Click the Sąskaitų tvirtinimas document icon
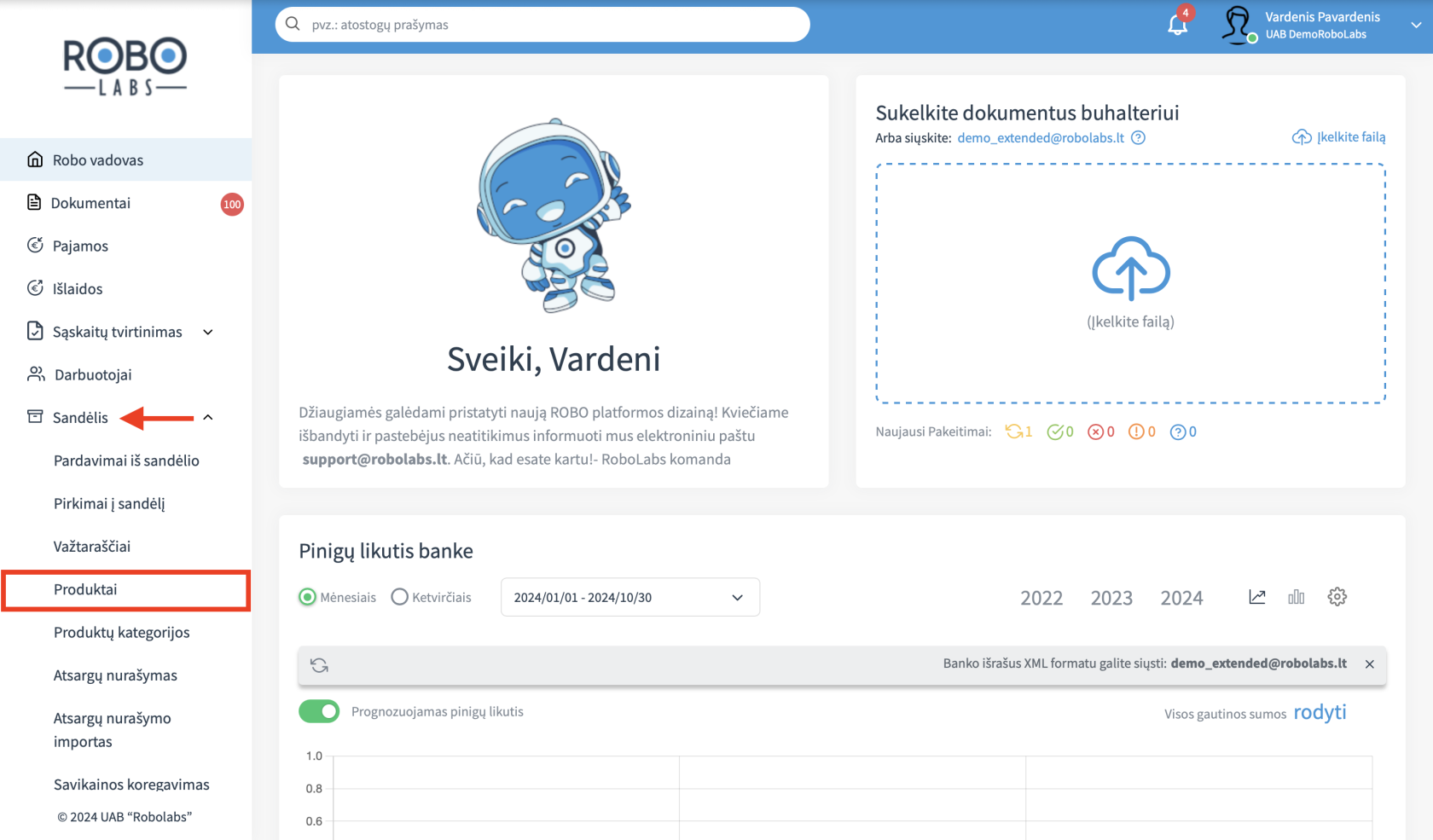The width and height of the screenshot is (1433, 840). 35,331
